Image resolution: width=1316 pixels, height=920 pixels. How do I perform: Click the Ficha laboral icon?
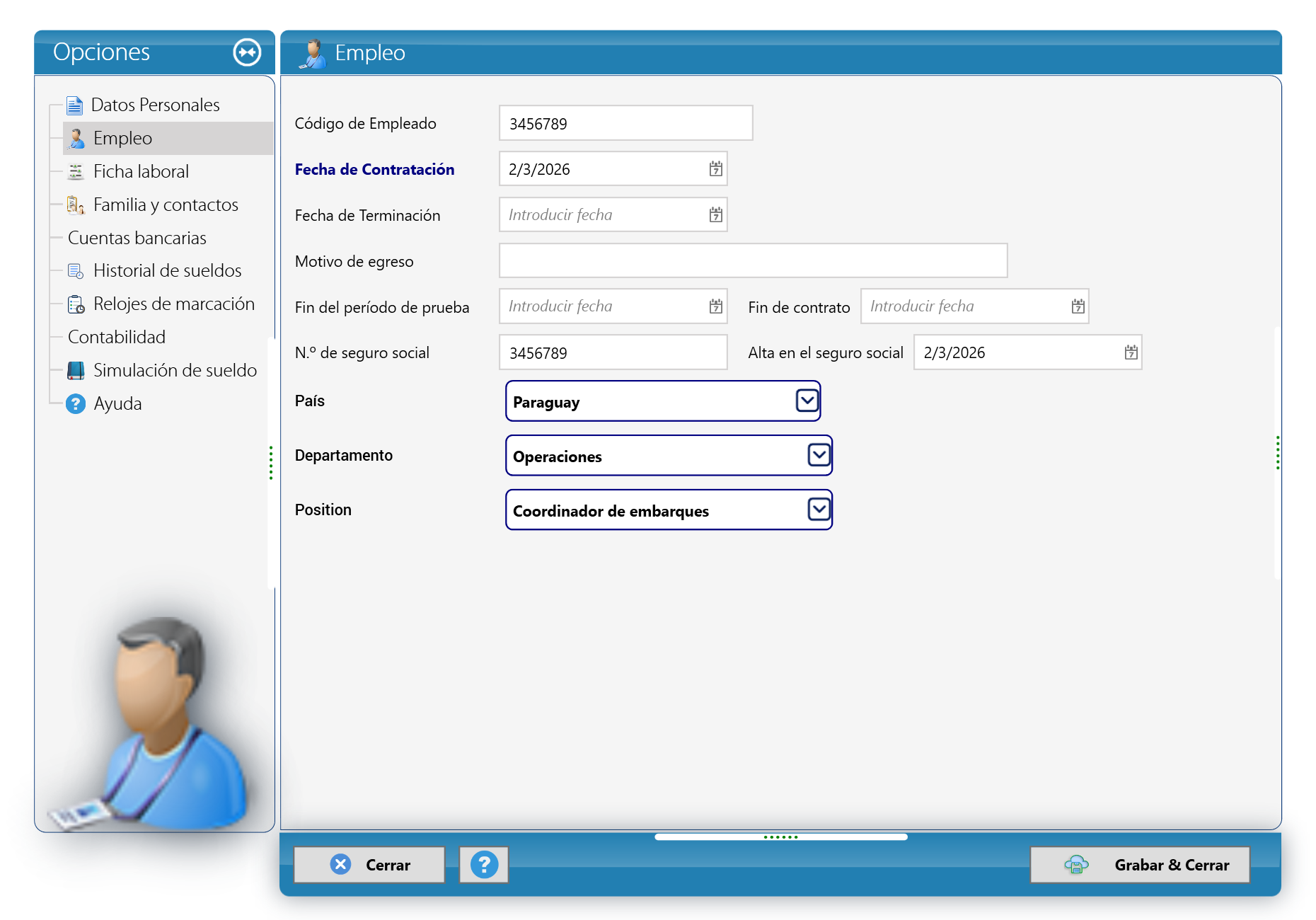click(x=76, y=171)
